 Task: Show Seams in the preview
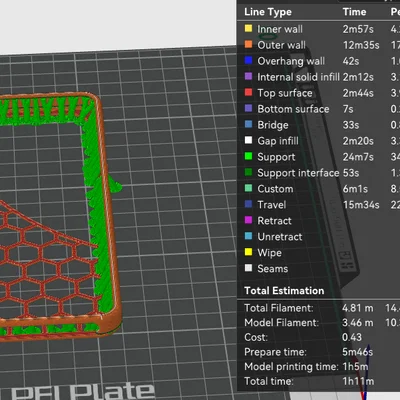[x=318, y=269]
